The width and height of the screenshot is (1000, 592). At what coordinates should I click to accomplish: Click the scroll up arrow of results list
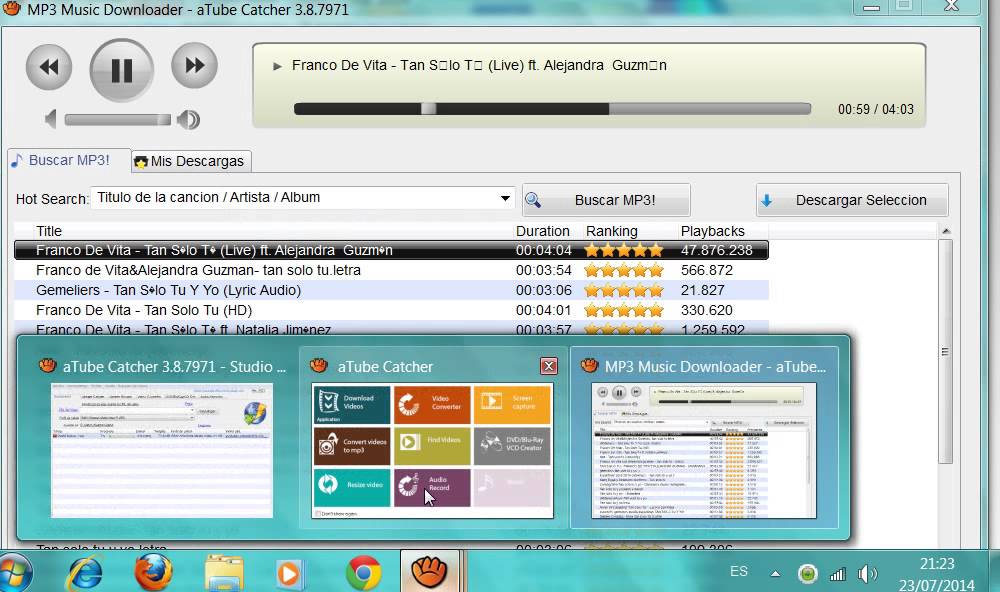pyautogui.click(x=946, y=231)
